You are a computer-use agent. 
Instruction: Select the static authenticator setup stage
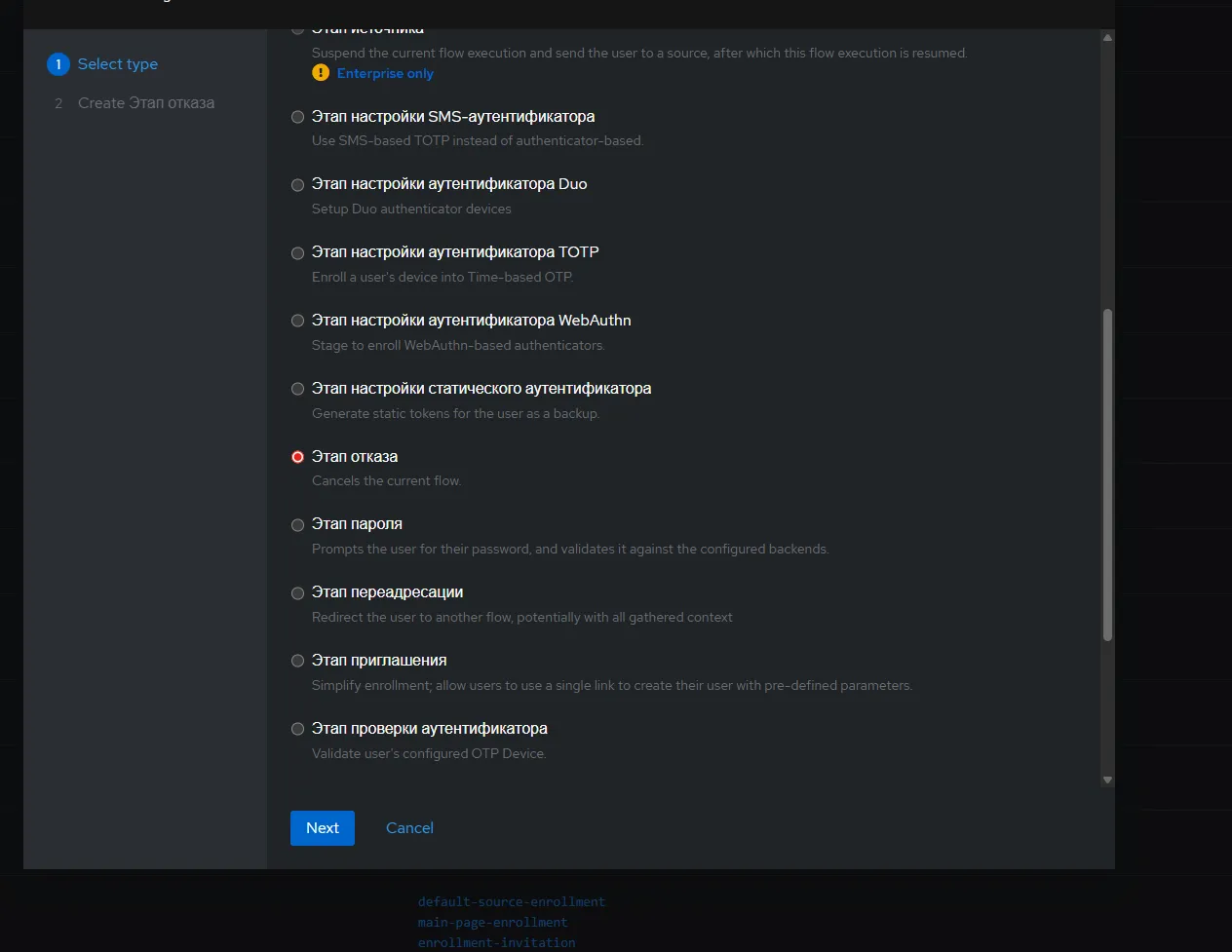tap(298, 389)
